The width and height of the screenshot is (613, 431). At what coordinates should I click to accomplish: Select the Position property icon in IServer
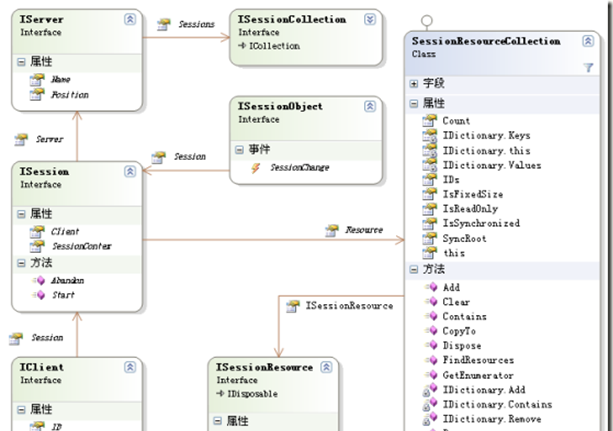pos(37,94)
